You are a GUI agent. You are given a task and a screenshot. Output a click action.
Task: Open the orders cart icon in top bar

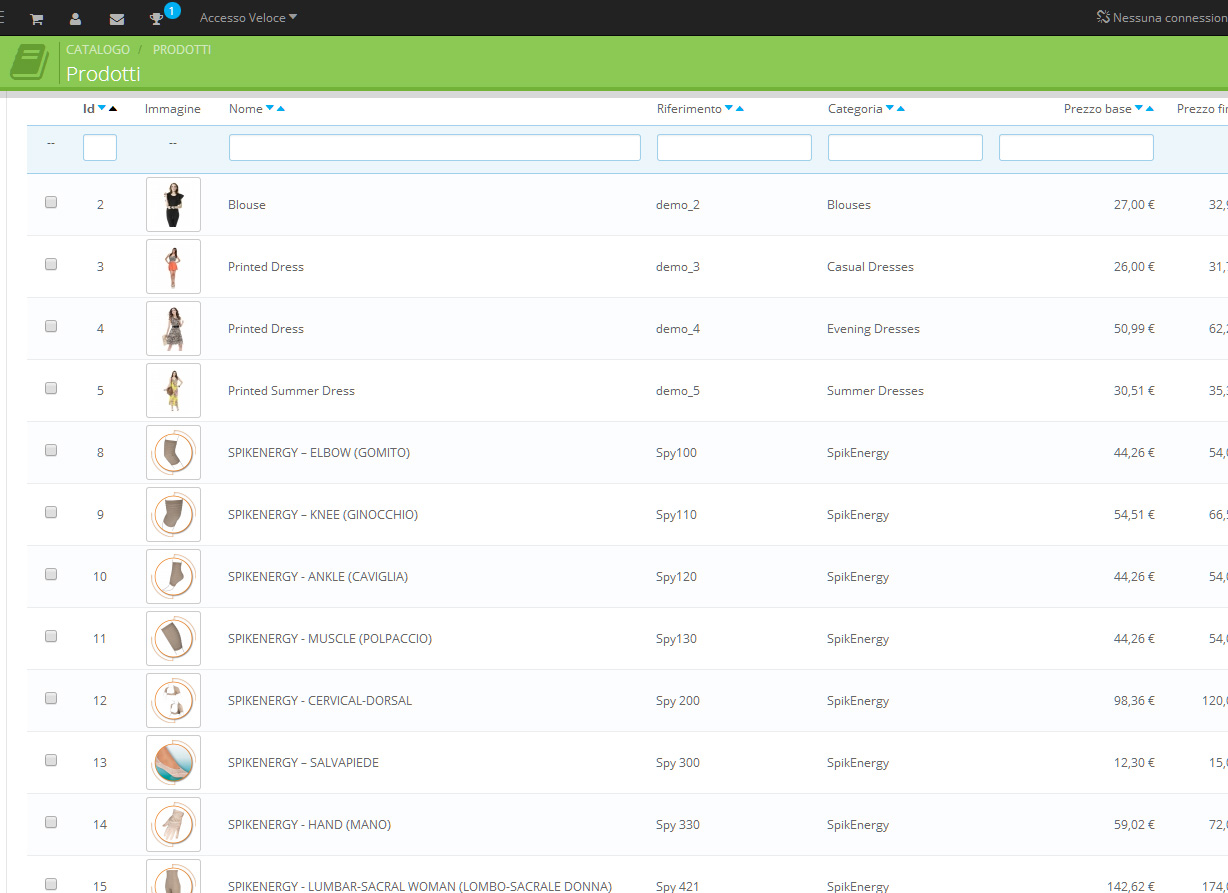[36, 19]
